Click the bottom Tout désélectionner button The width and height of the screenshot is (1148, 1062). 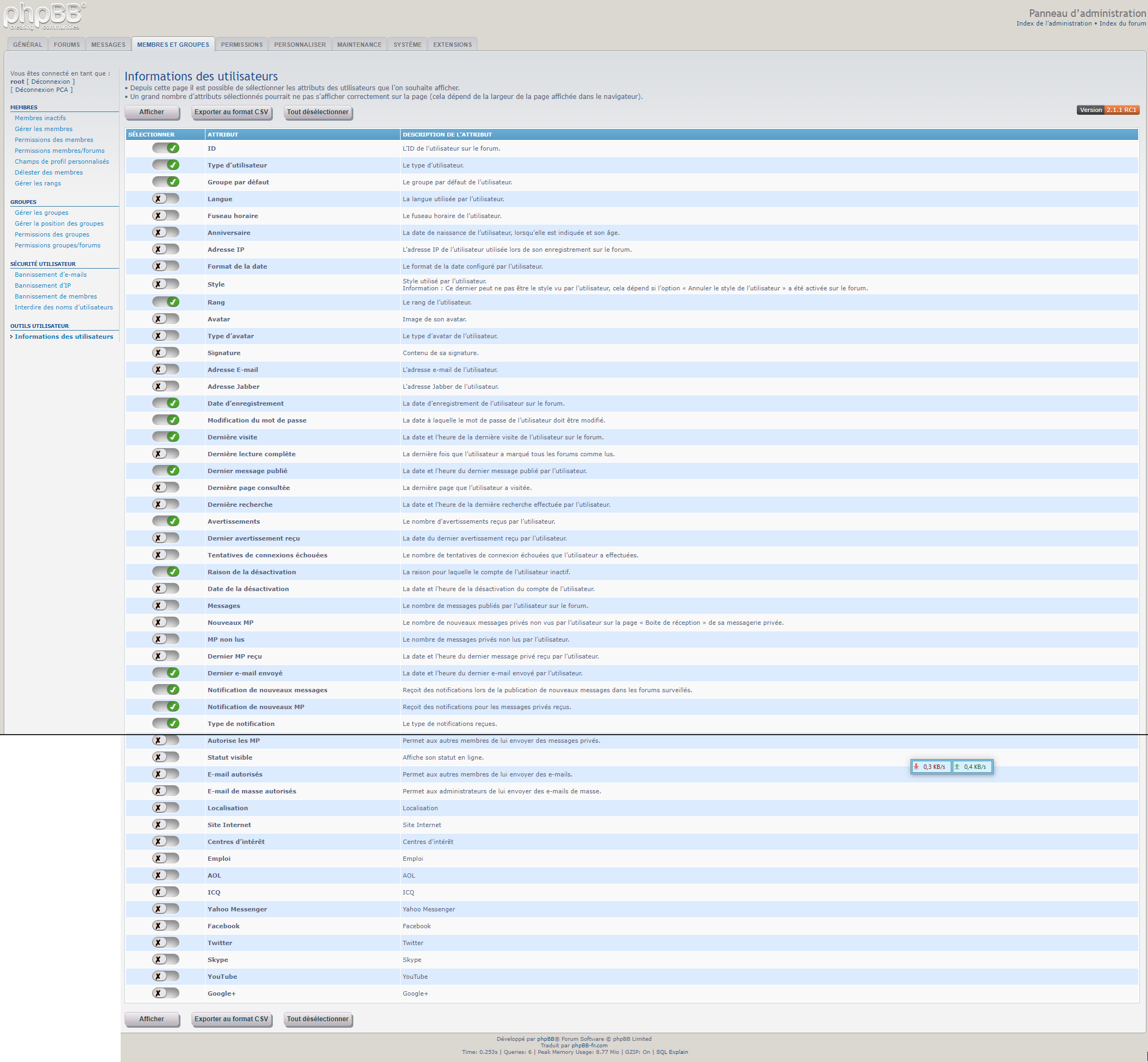coord(318,1019)
